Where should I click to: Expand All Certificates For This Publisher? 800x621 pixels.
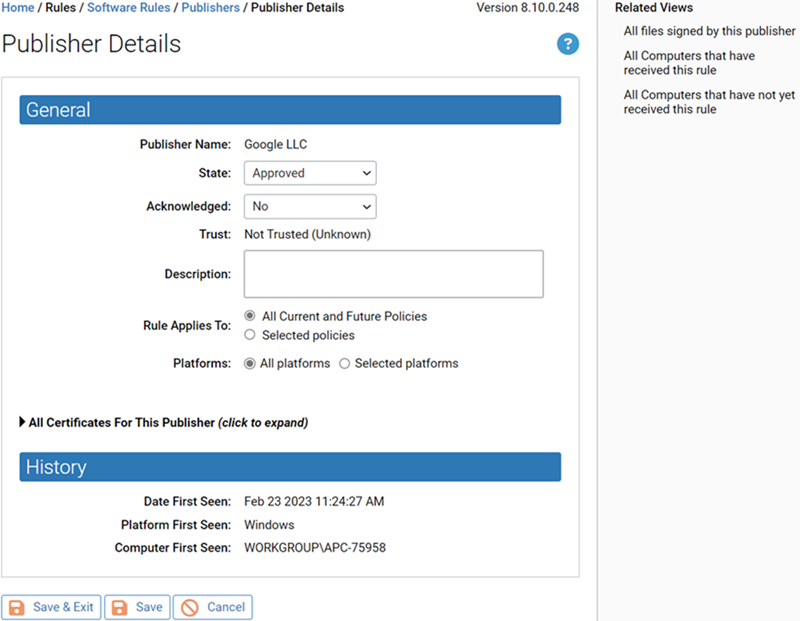pos(164,422)
